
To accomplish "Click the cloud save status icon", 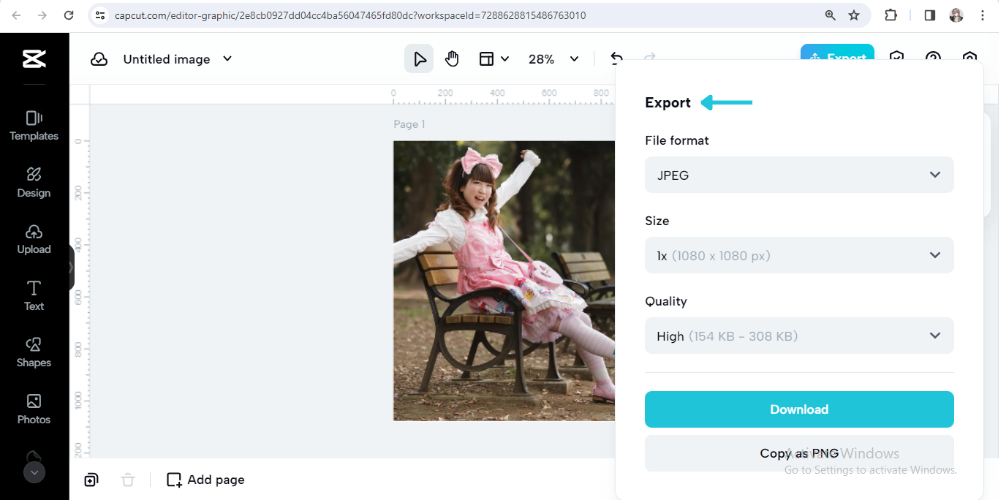I will (x=99, y=59).
